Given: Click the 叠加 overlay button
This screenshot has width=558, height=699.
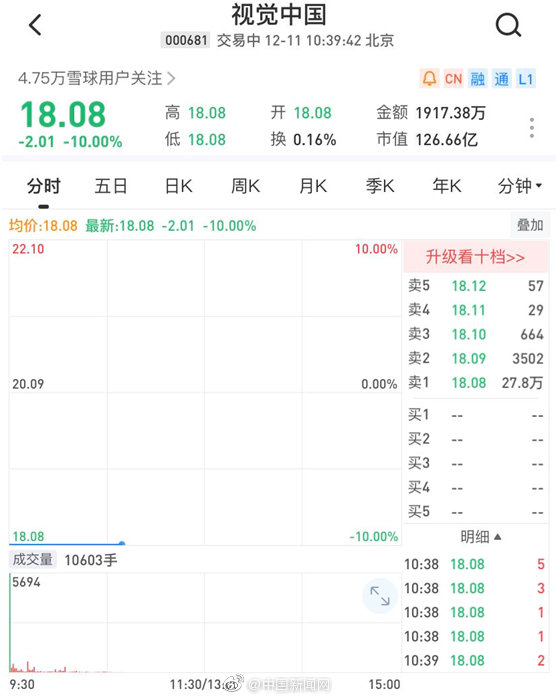Looking at the screenshot, I should click(x=530, y=226).
